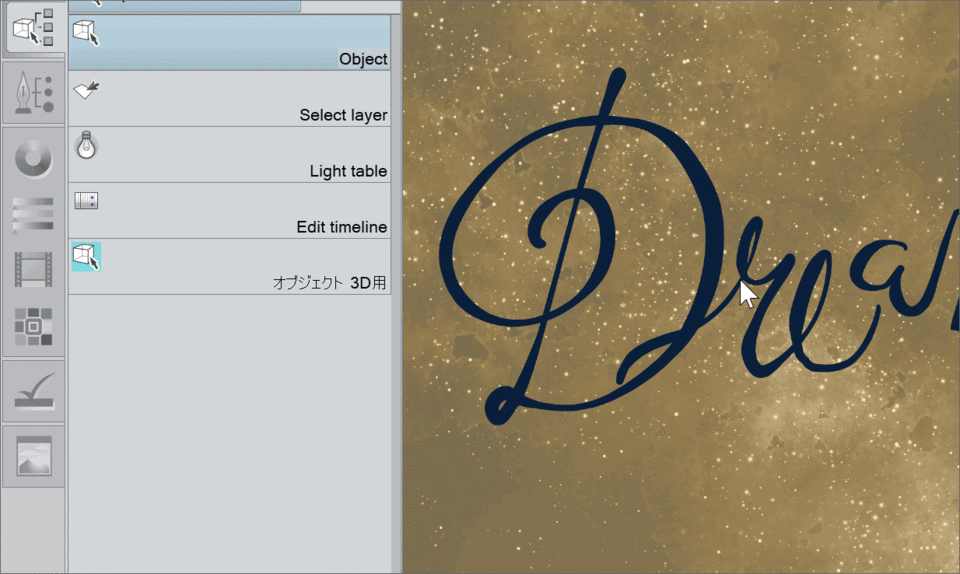
Task: Open the animation film strip icon
Action: point(33,270)
